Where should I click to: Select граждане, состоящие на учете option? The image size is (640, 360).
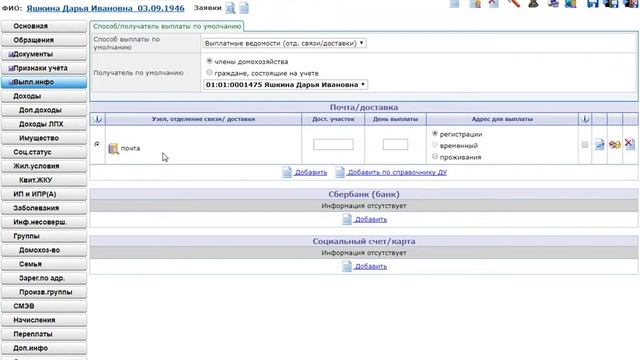point(209,72)
